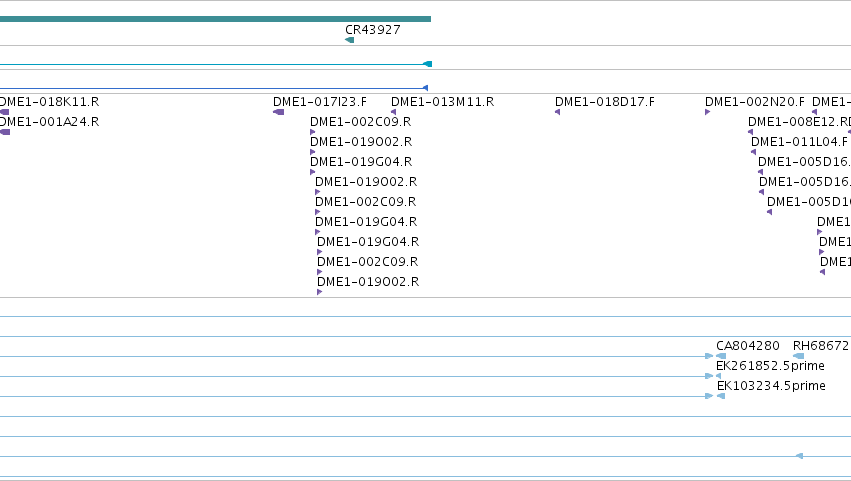
Task: Click the DME1-011L04.F label
Action: [799, 142]
